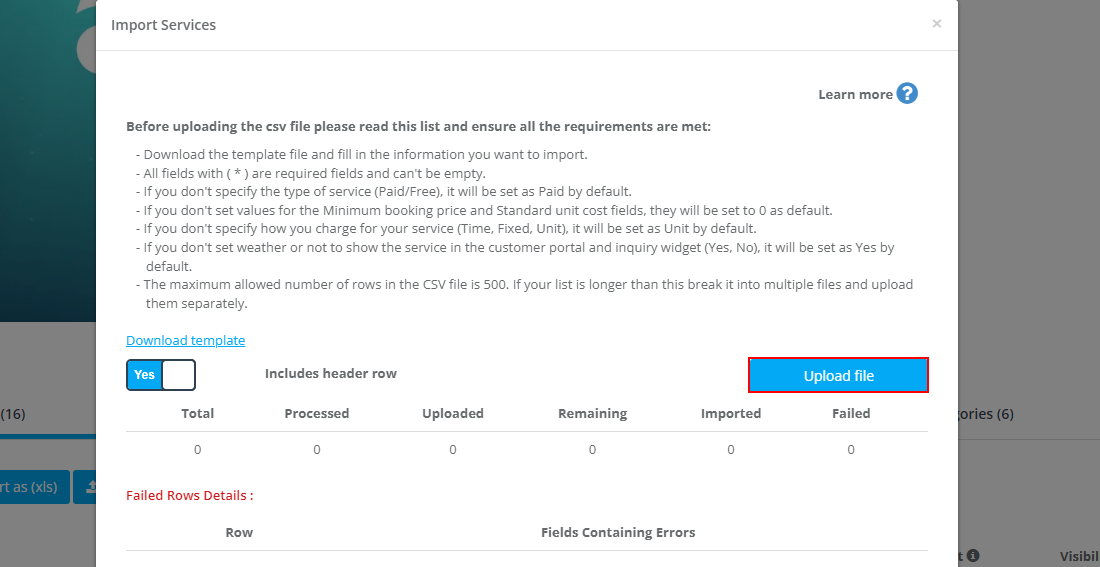The width and height of the screenshot is (1100, 567).
Task: Click the Processed column header
Action: coord(317,413)
